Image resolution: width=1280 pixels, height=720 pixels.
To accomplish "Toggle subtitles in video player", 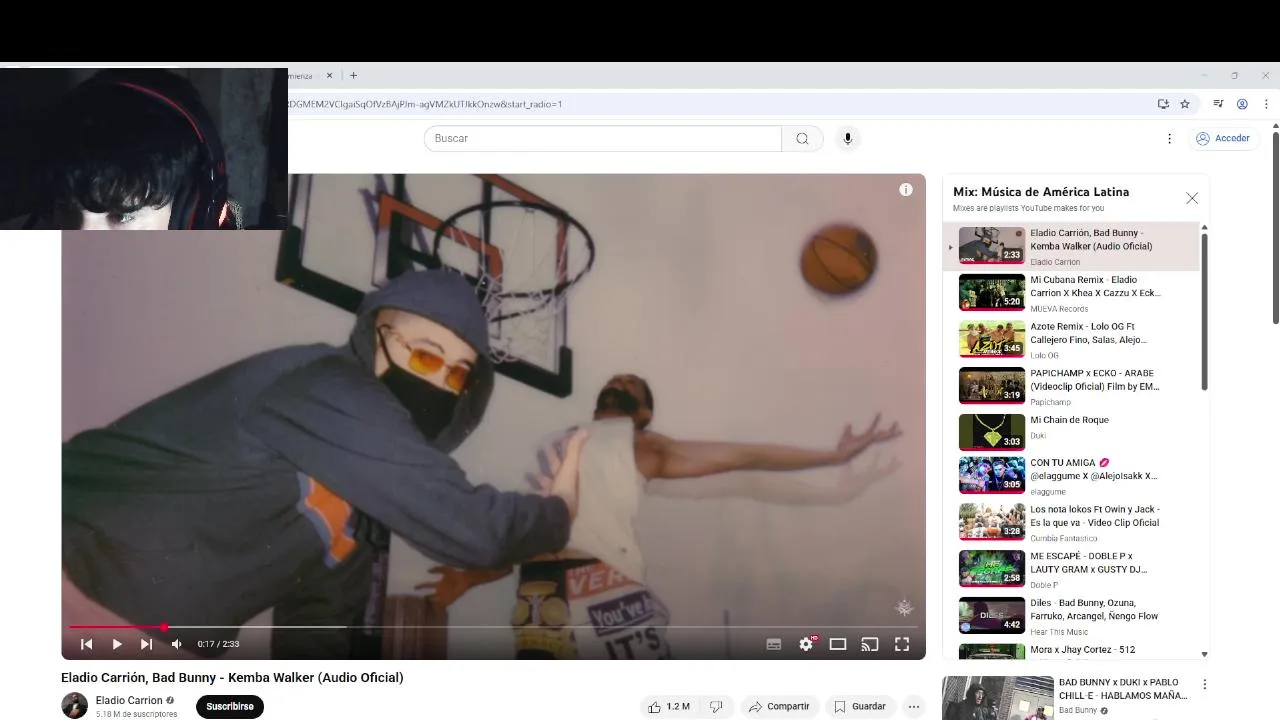I will click(774, 644).
